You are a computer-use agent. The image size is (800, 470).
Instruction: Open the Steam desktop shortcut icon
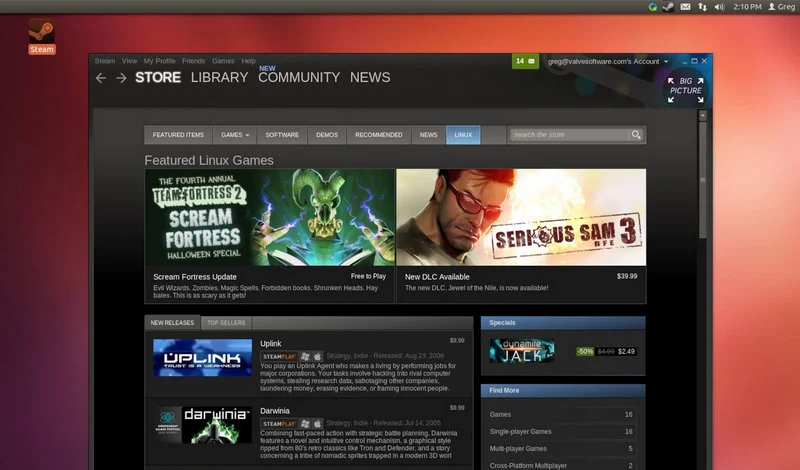click(42, 36)
